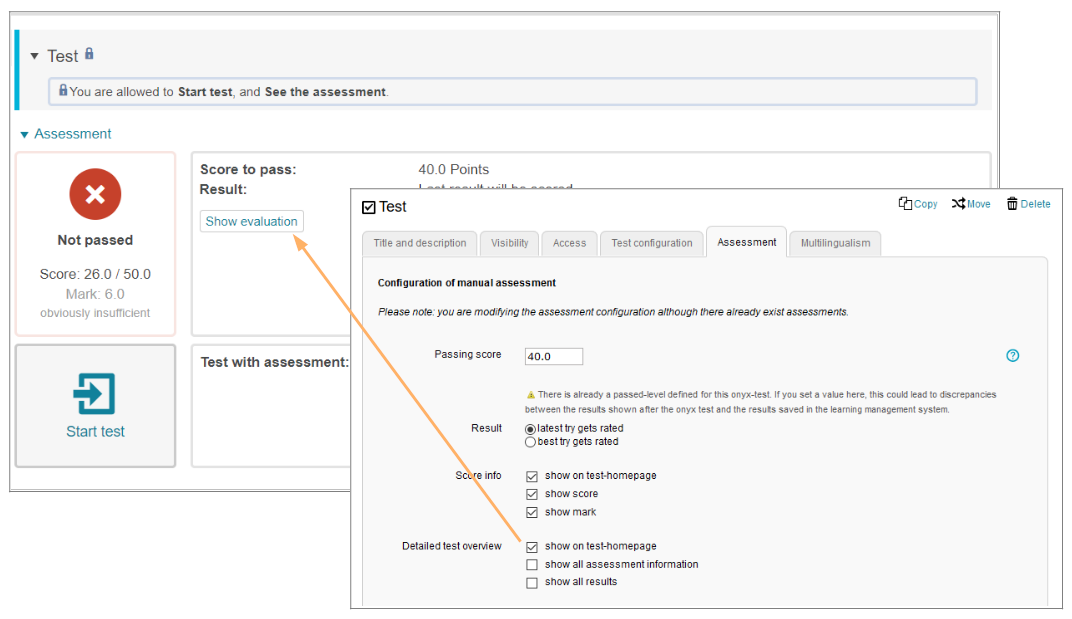Click the checkbox icon beside Test title
Screen dimensions: 1072x619
(x=369, y=207)
